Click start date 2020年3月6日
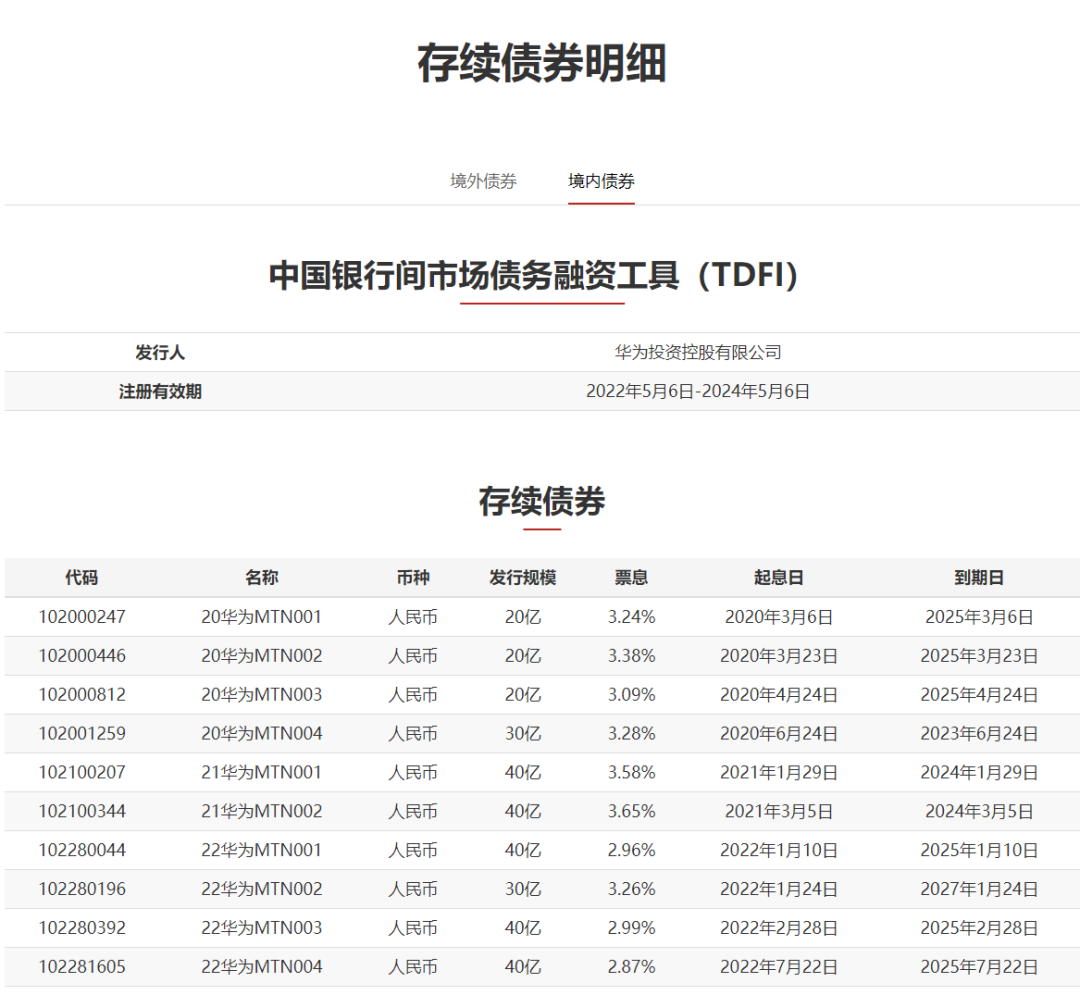 click(x=779, y=617)
